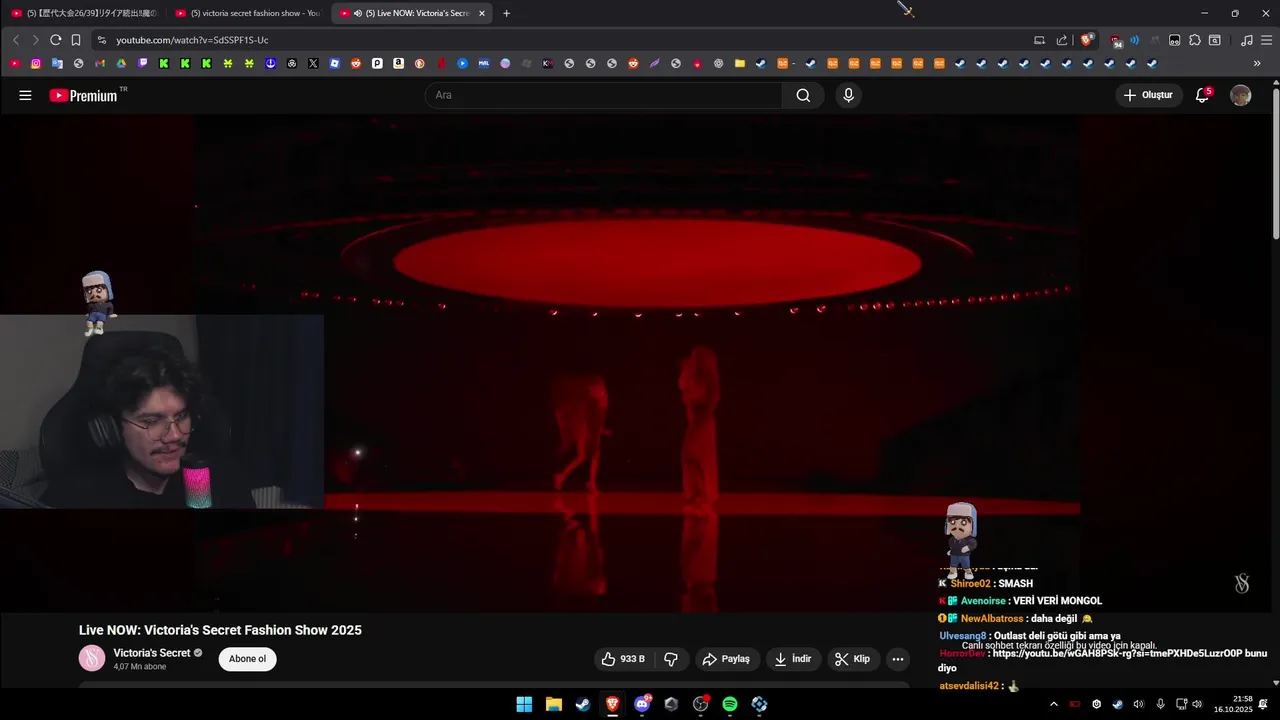
Task: Focus the Ara search field
Action: click(604, 95)
